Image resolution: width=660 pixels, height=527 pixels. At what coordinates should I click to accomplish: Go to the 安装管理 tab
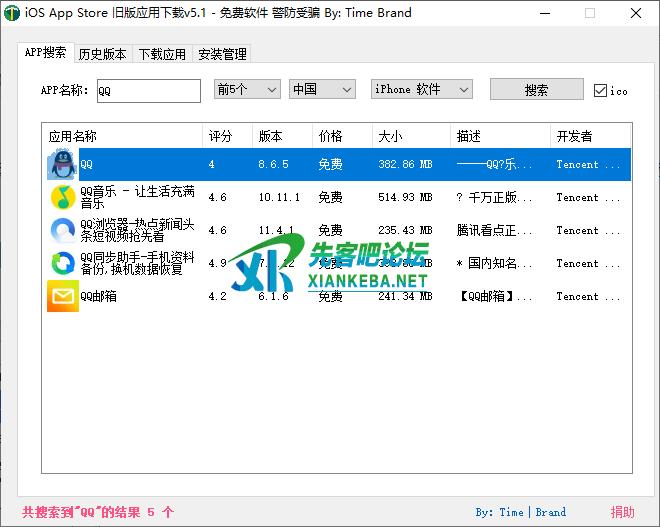(x=222, y=54)
